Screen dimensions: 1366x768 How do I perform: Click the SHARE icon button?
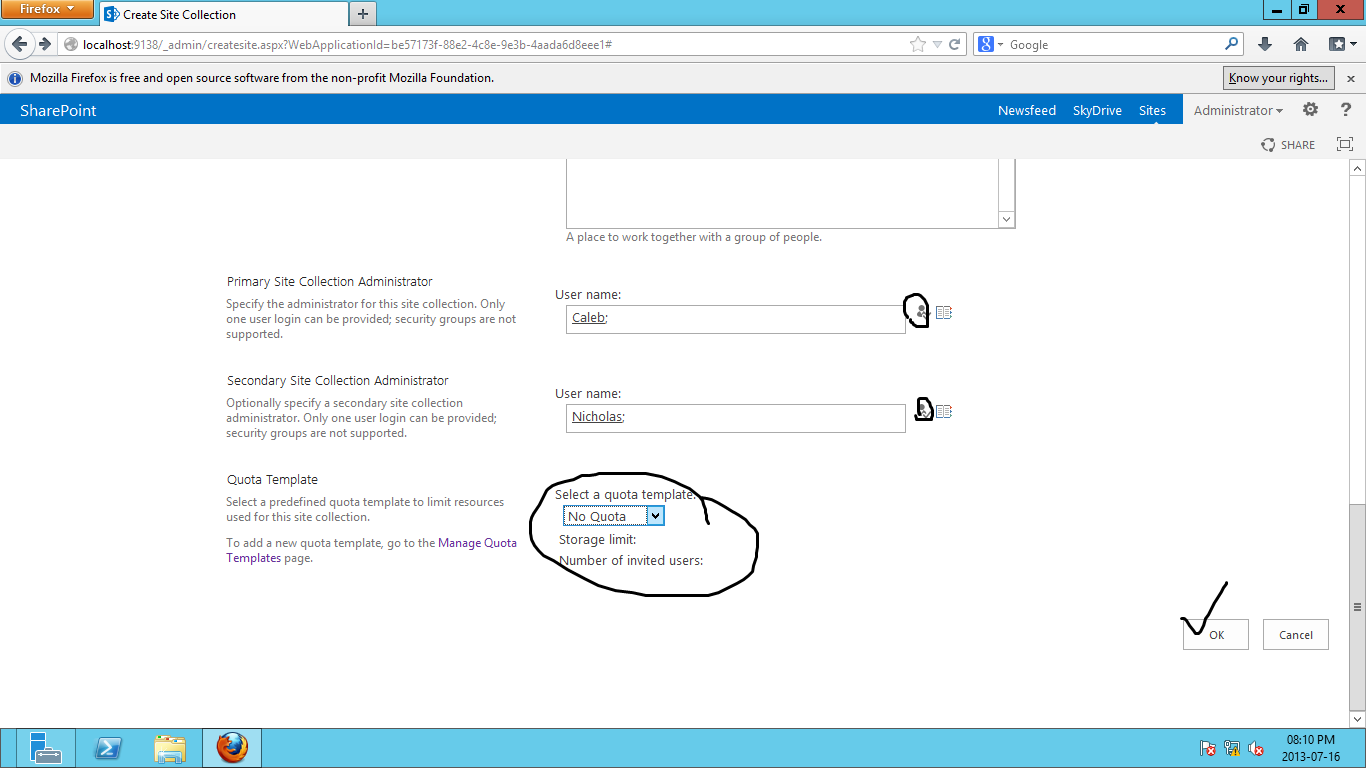(1288, 145)
